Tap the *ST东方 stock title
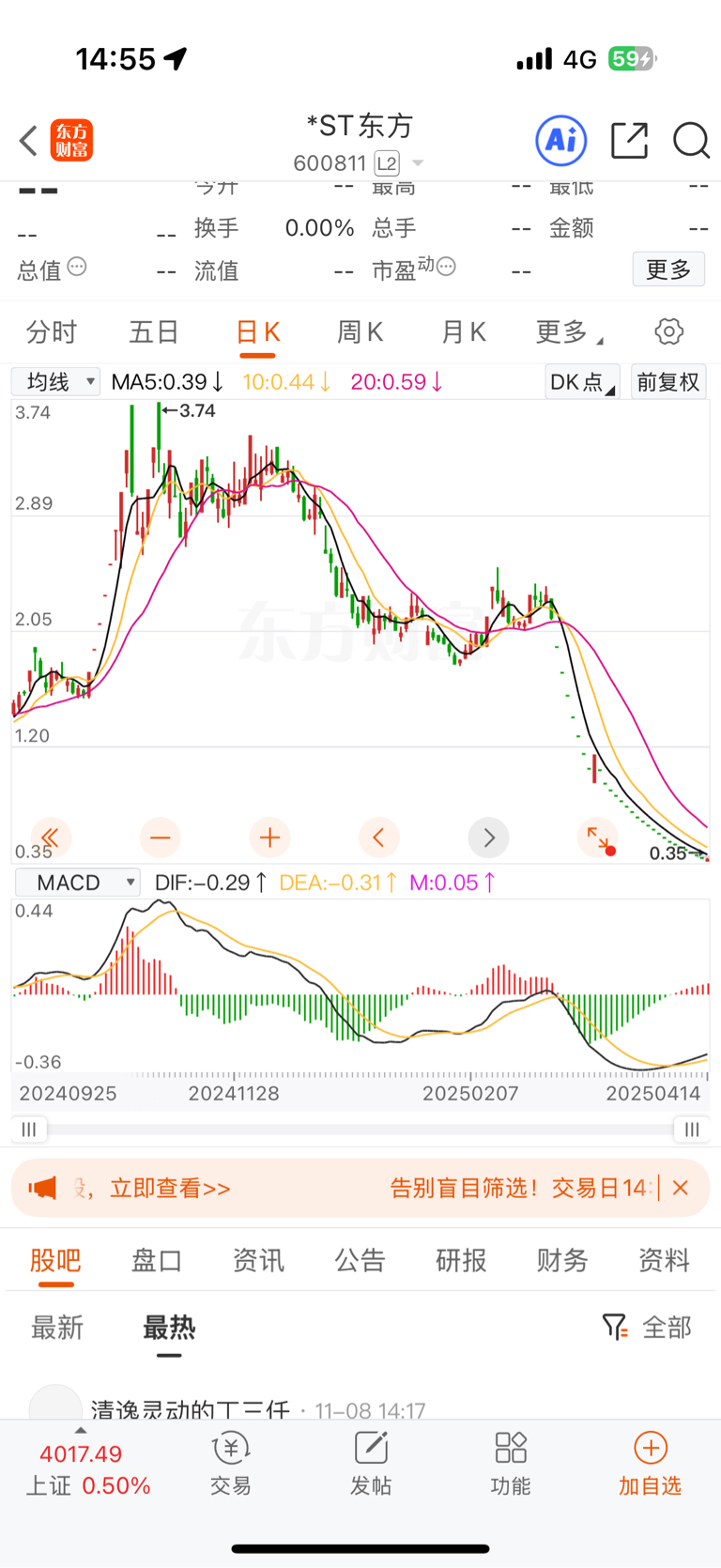 [360, 126]
